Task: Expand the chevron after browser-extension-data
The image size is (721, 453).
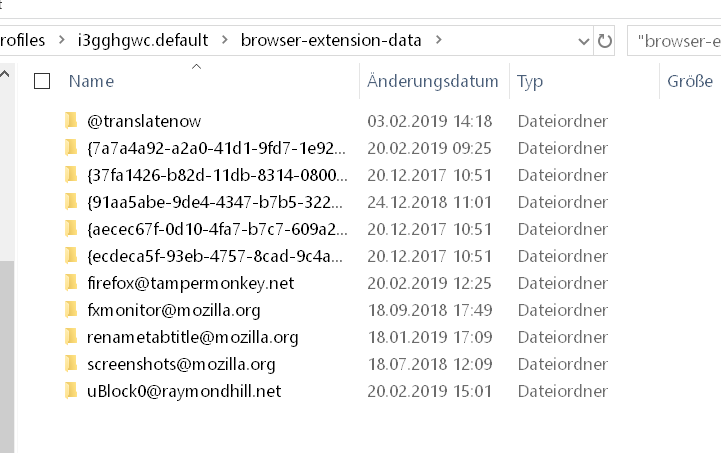Action: (438, 41)
